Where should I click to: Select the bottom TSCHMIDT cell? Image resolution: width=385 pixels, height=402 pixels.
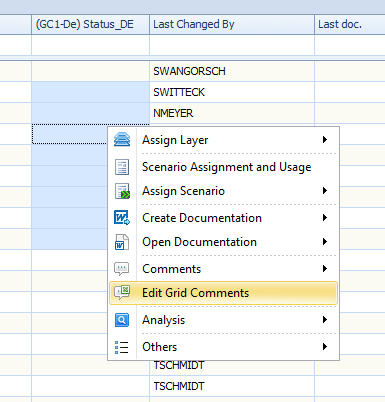pyautogui.click(x=232, y=386)
